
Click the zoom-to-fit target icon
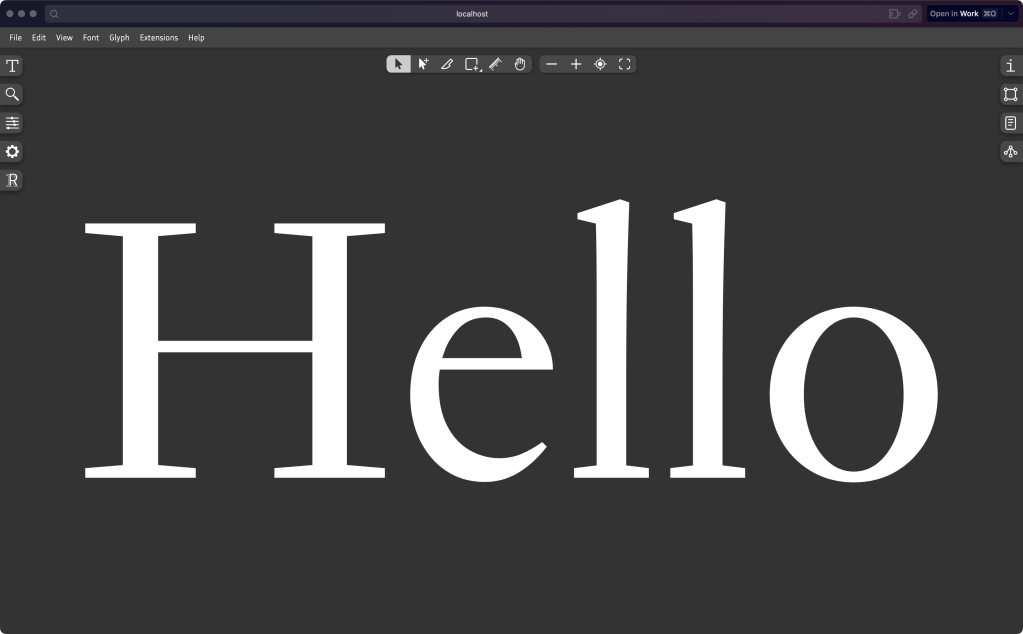(600, 64)
